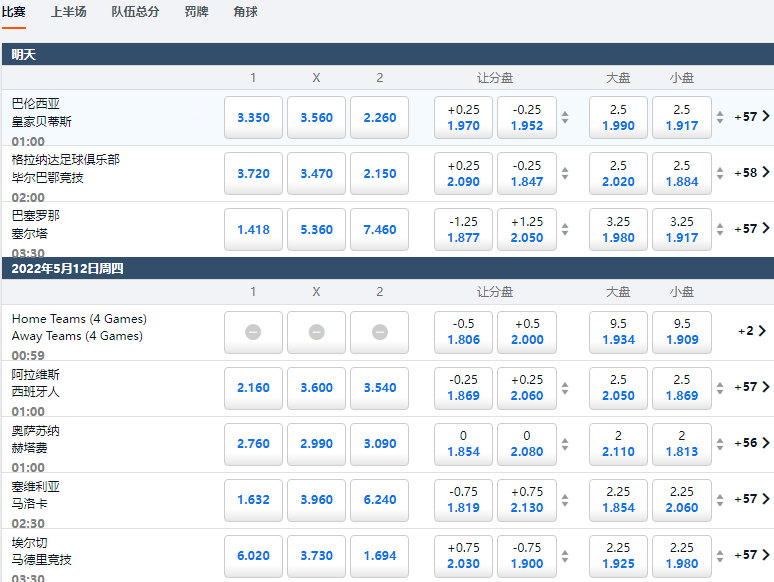Click over/under stepper arrows in 埃尔切 row
The width and height of the screenshot is (774, 582).
click(x=720, y=555)
